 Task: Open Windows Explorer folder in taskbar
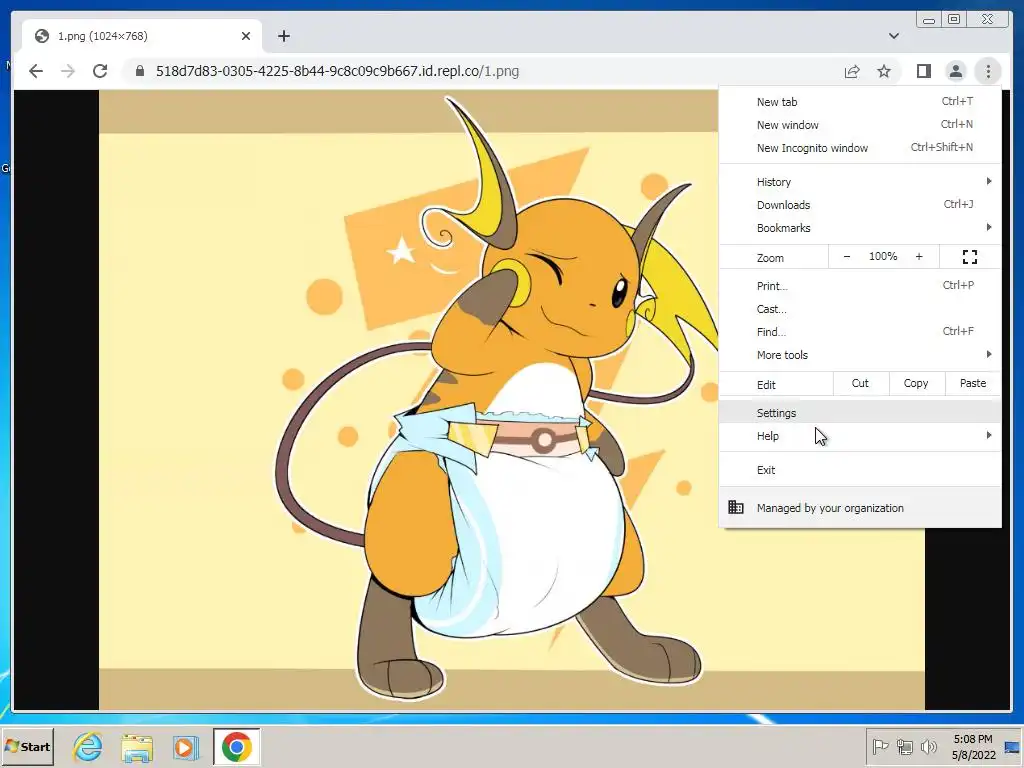[x=137, y=746]
